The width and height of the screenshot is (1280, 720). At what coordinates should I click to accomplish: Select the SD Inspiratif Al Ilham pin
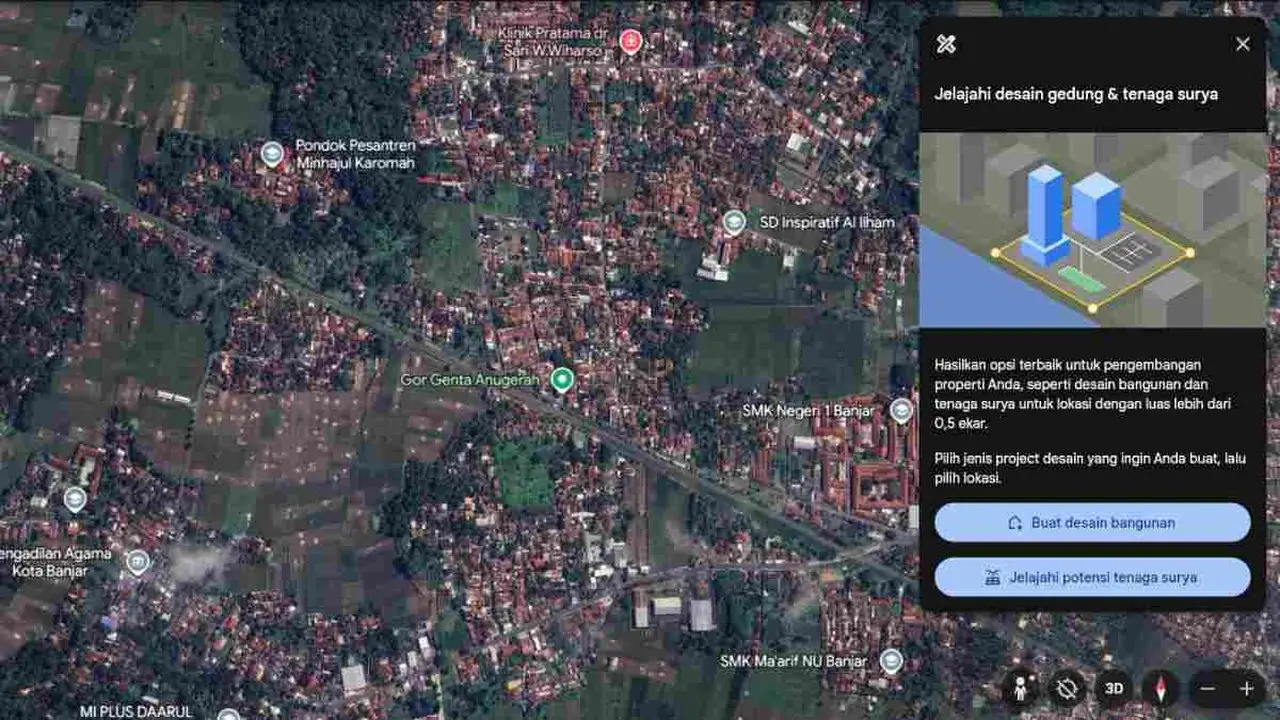coord(734,222)
